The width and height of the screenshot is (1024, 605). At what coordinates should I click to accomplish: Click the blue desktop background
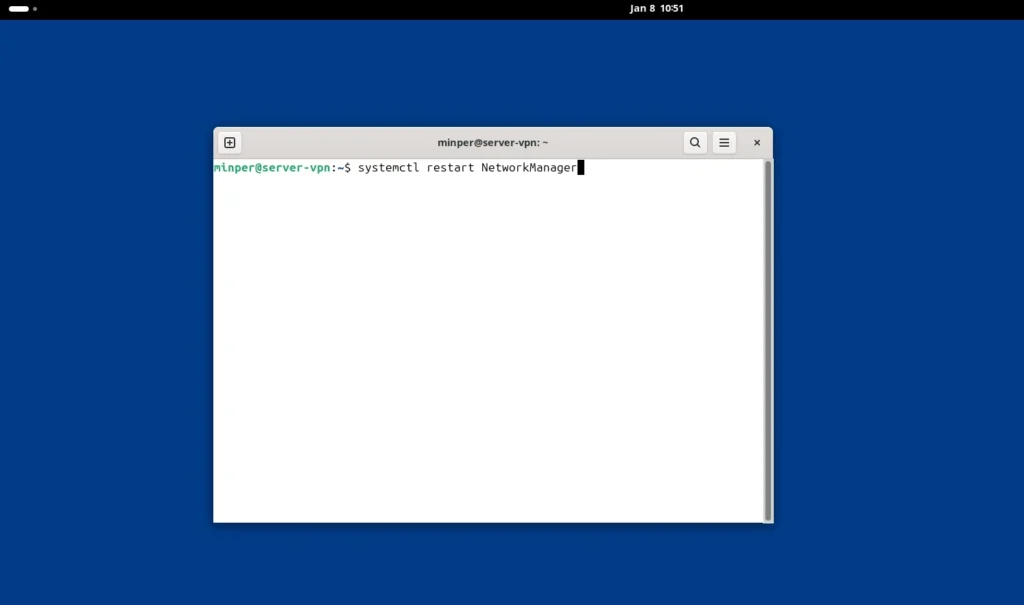click(120, 400)
